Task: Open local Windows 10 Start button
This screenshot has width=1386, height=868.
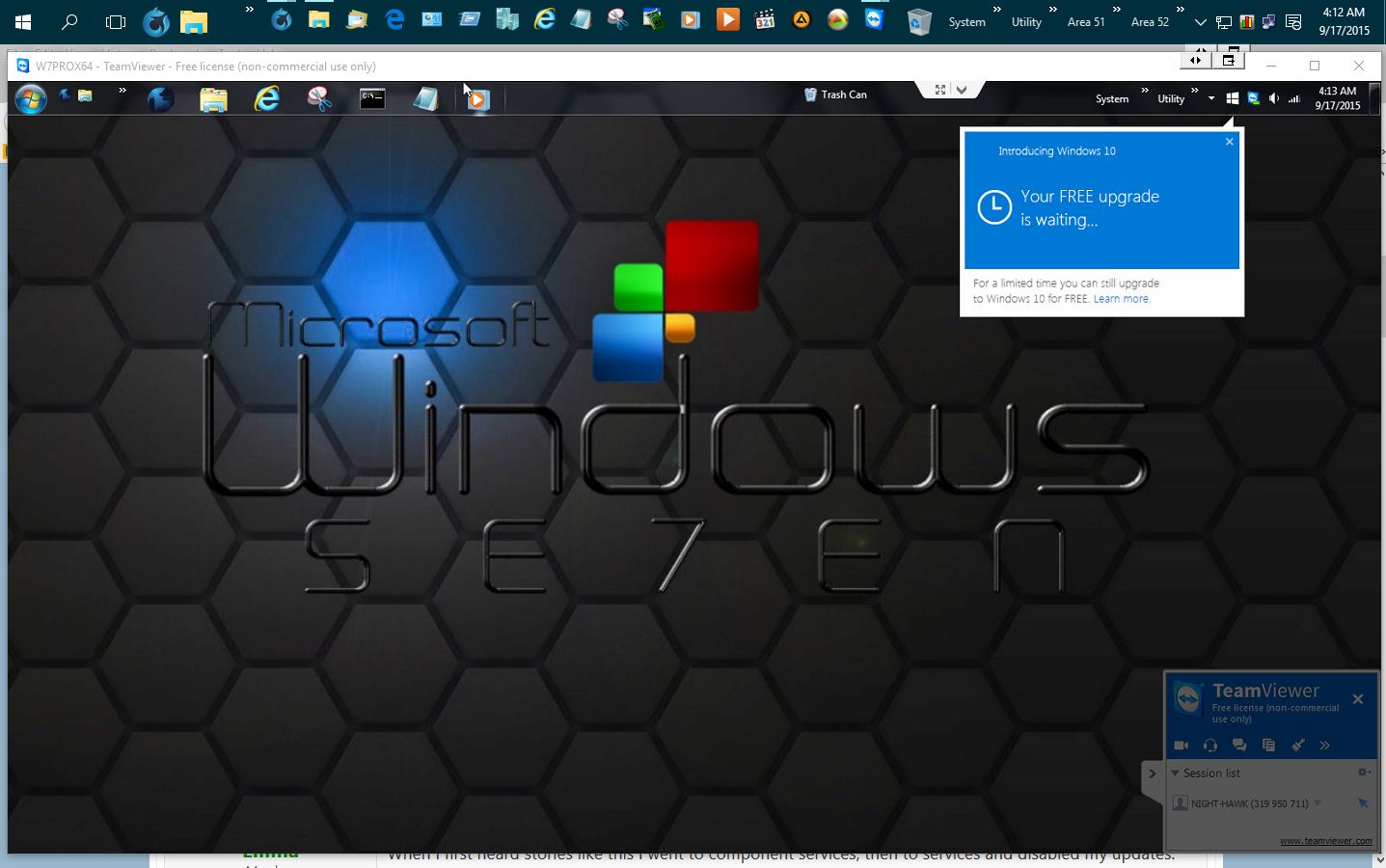Action: point(23,21)
